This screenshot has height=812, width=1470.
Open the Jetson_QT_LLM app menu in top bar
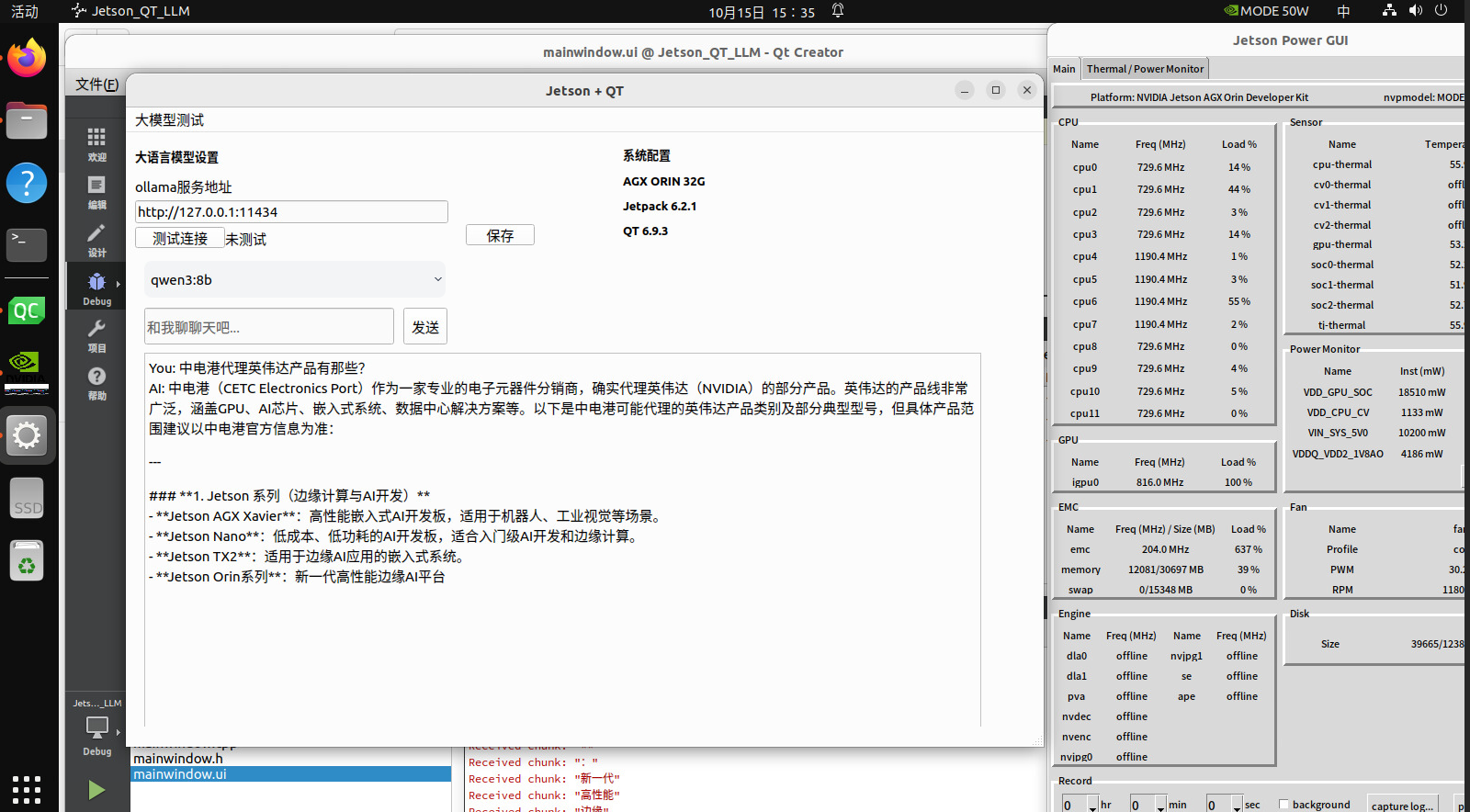click(x=131, y=11)
